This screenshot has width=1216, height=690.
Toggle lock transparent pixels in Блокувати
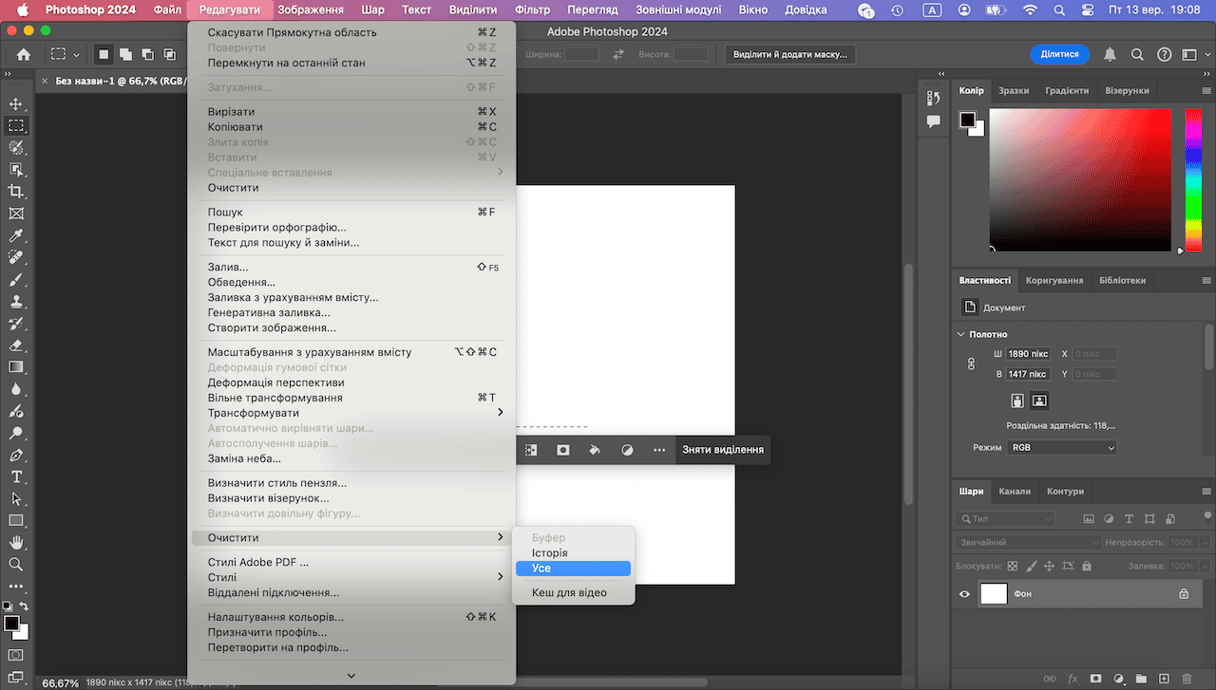[x=1012, y=566]
